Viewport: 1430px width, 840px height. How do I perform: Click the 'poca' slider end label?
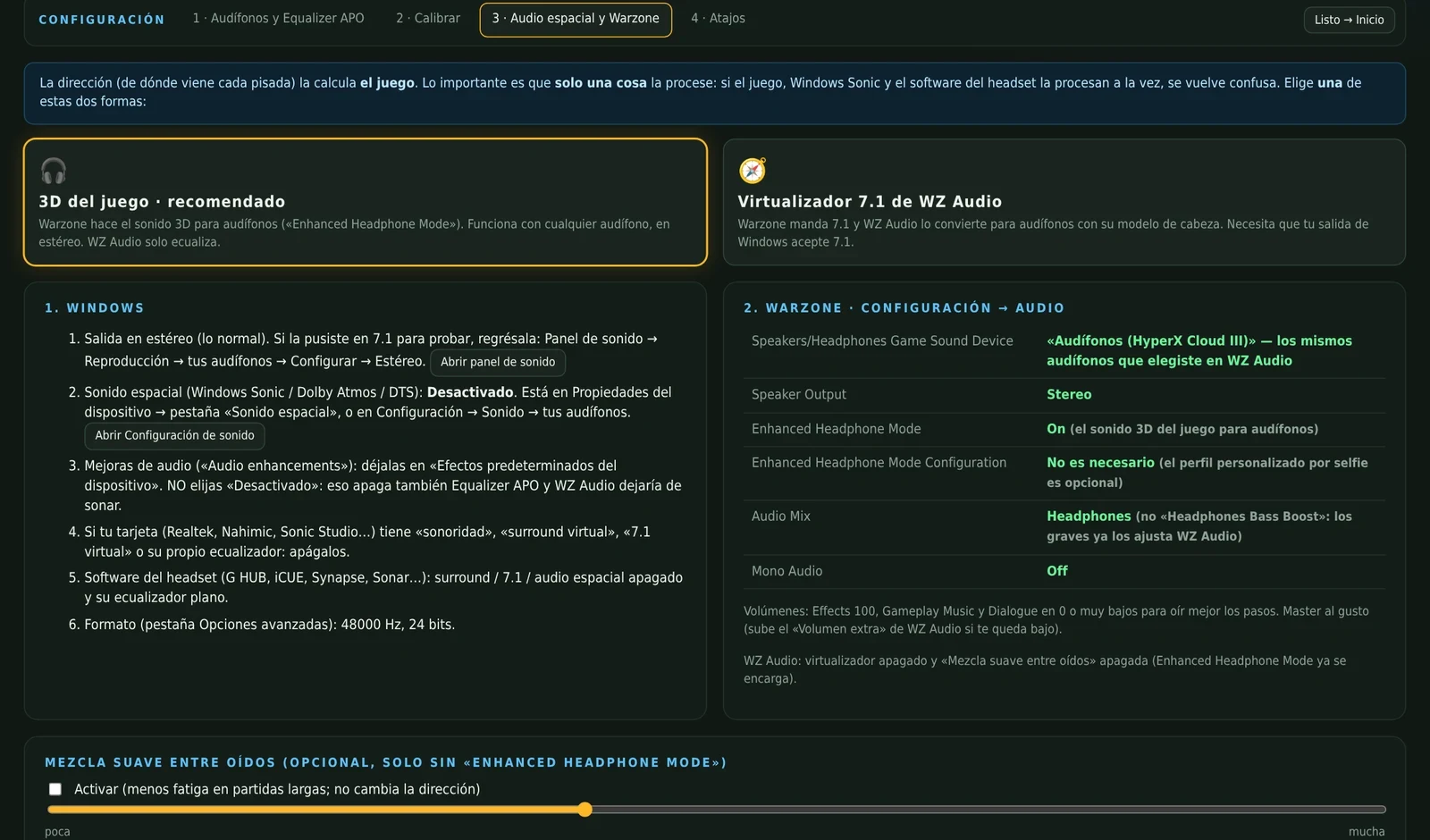[57, 832]
